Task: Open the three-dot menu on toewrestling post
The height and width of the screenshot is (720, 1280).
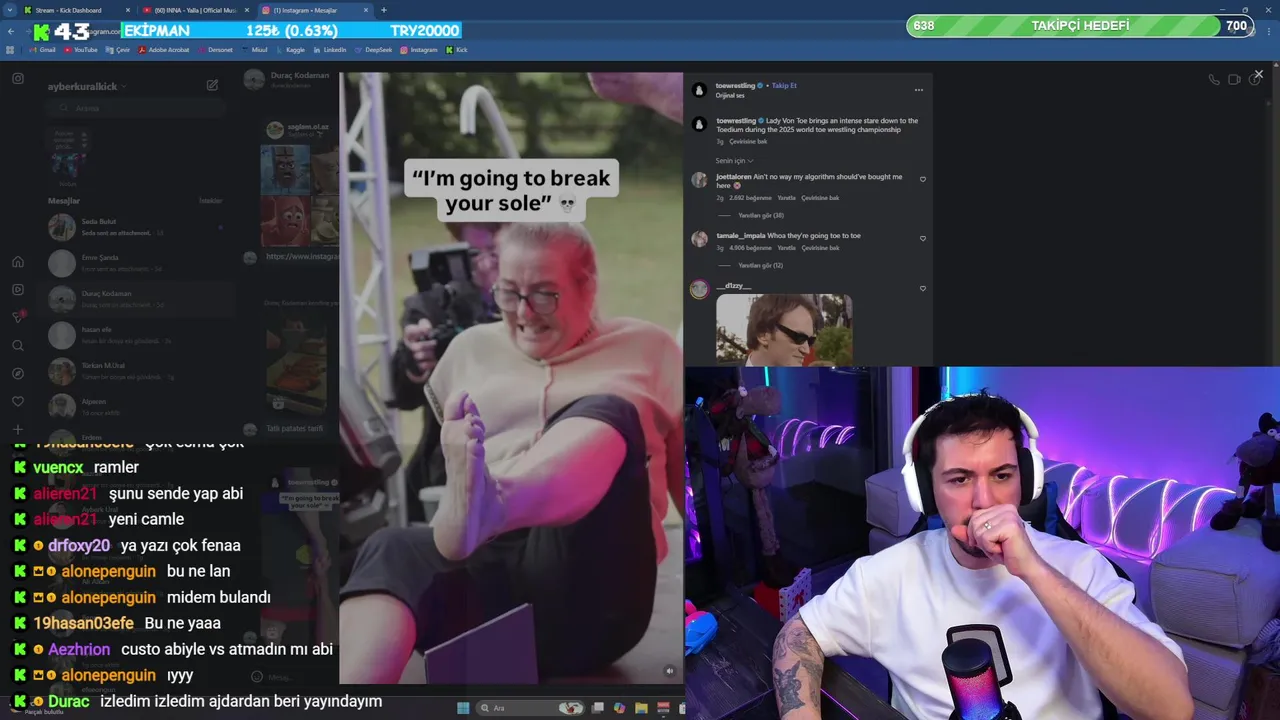Action: click(918, 90)
